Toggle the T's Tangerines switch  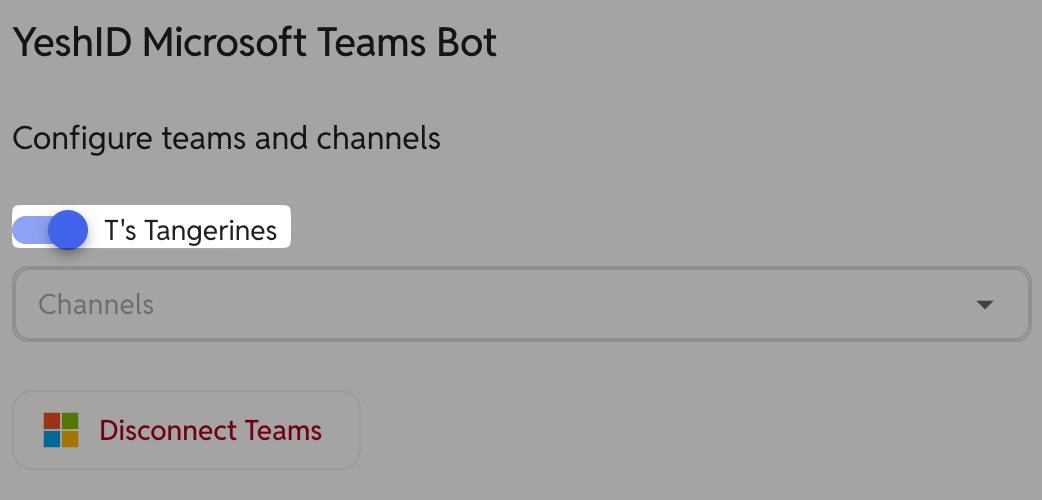(x=50, y=230)
